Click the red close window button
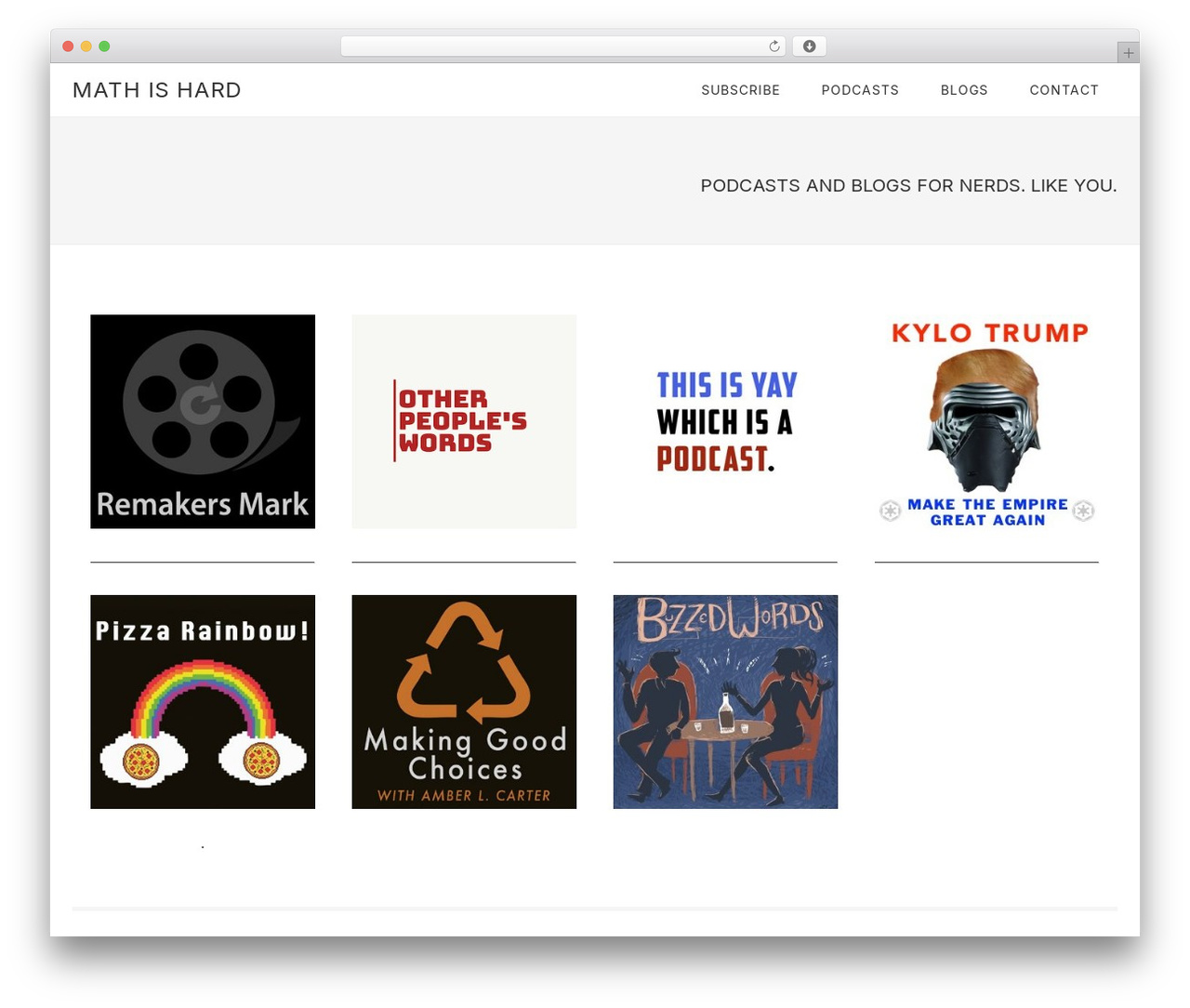The width and height of the screenshot is (1190, 1008). [68, 46]
